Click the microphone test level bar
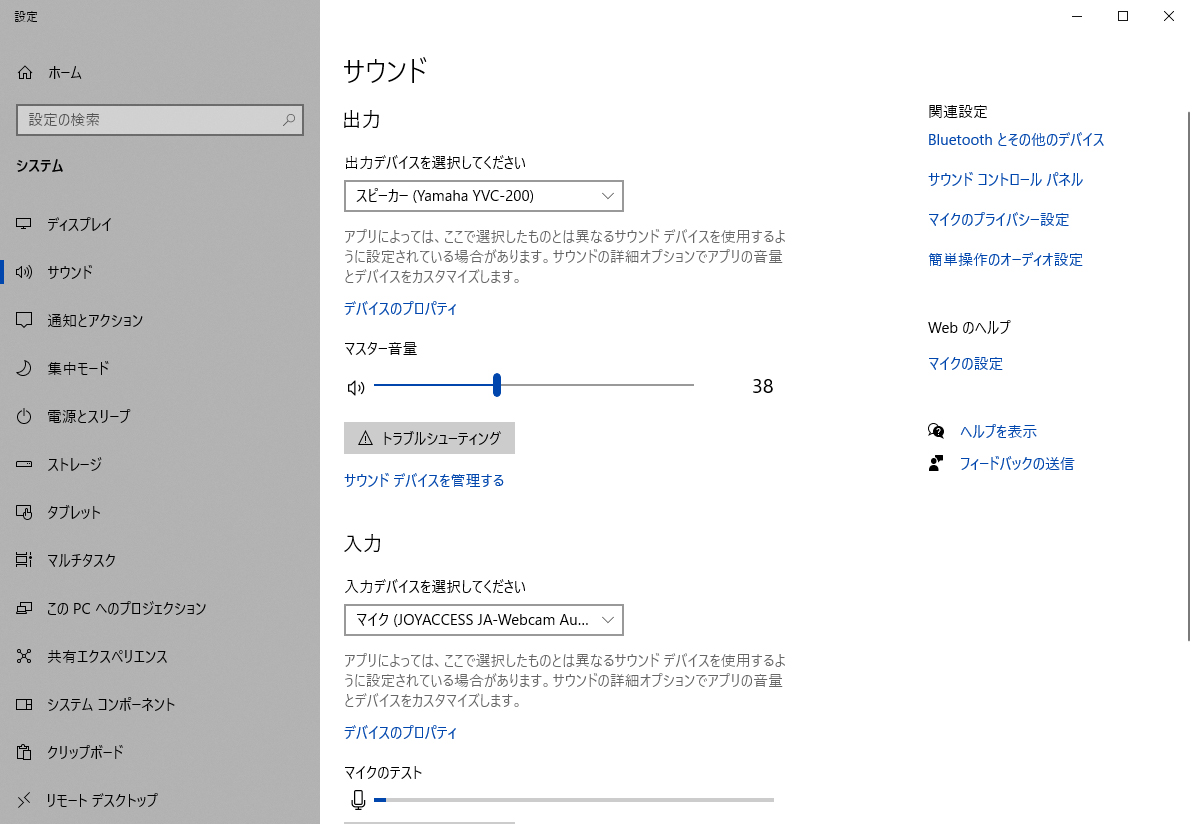The width and height of the screenshot is (1192, 824). click(574, 800)
